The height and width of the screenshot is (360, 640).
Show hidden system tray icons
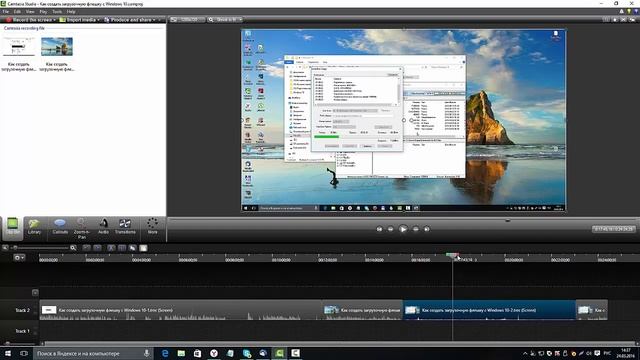click(525, 353)
